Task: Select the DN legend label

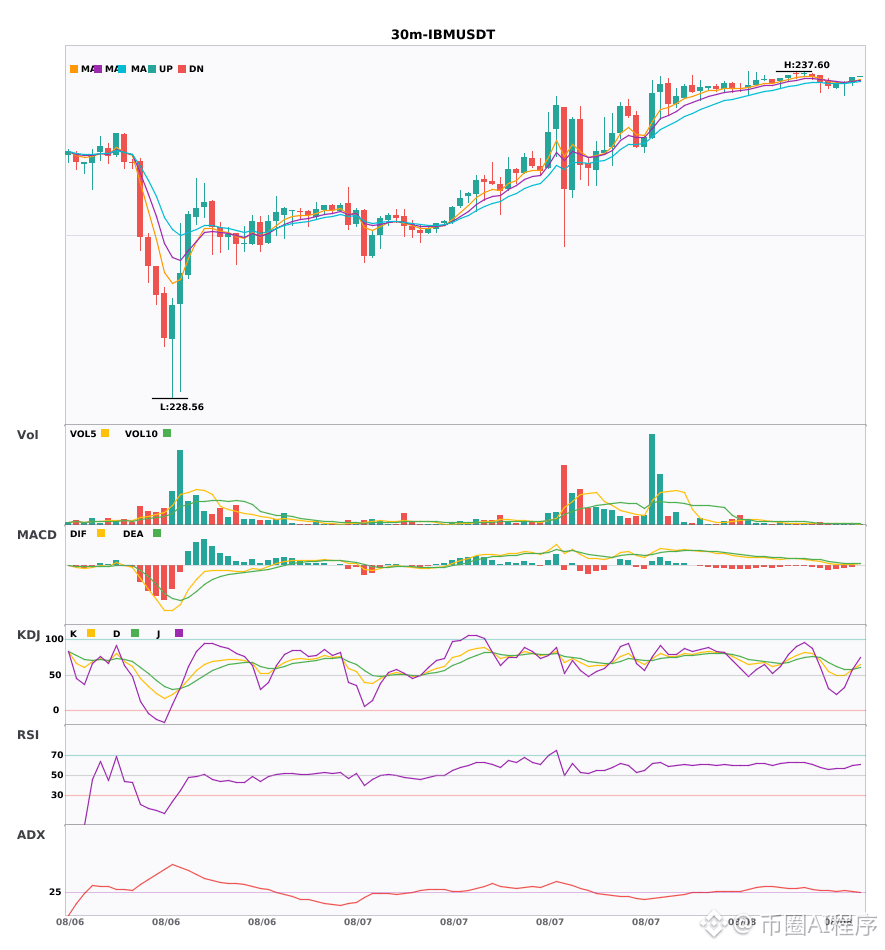Action: coord(196,69)
